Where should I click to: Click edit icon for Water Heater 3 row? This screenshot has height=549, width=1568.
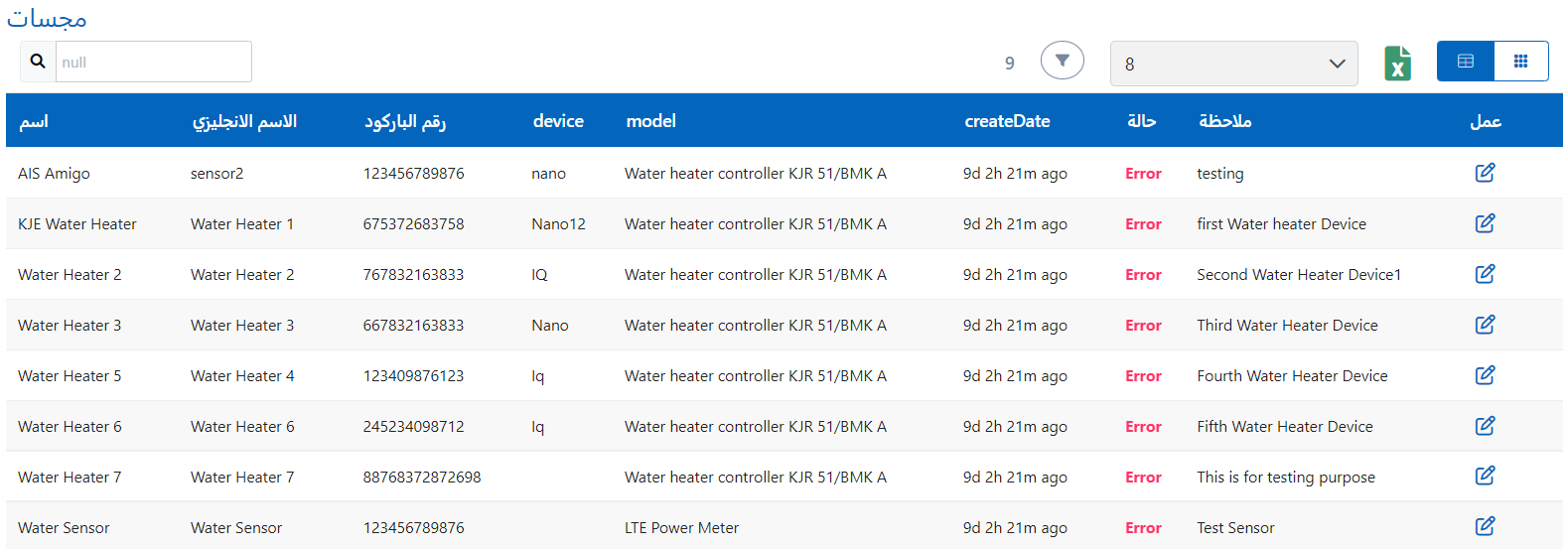pos(1485,325)
